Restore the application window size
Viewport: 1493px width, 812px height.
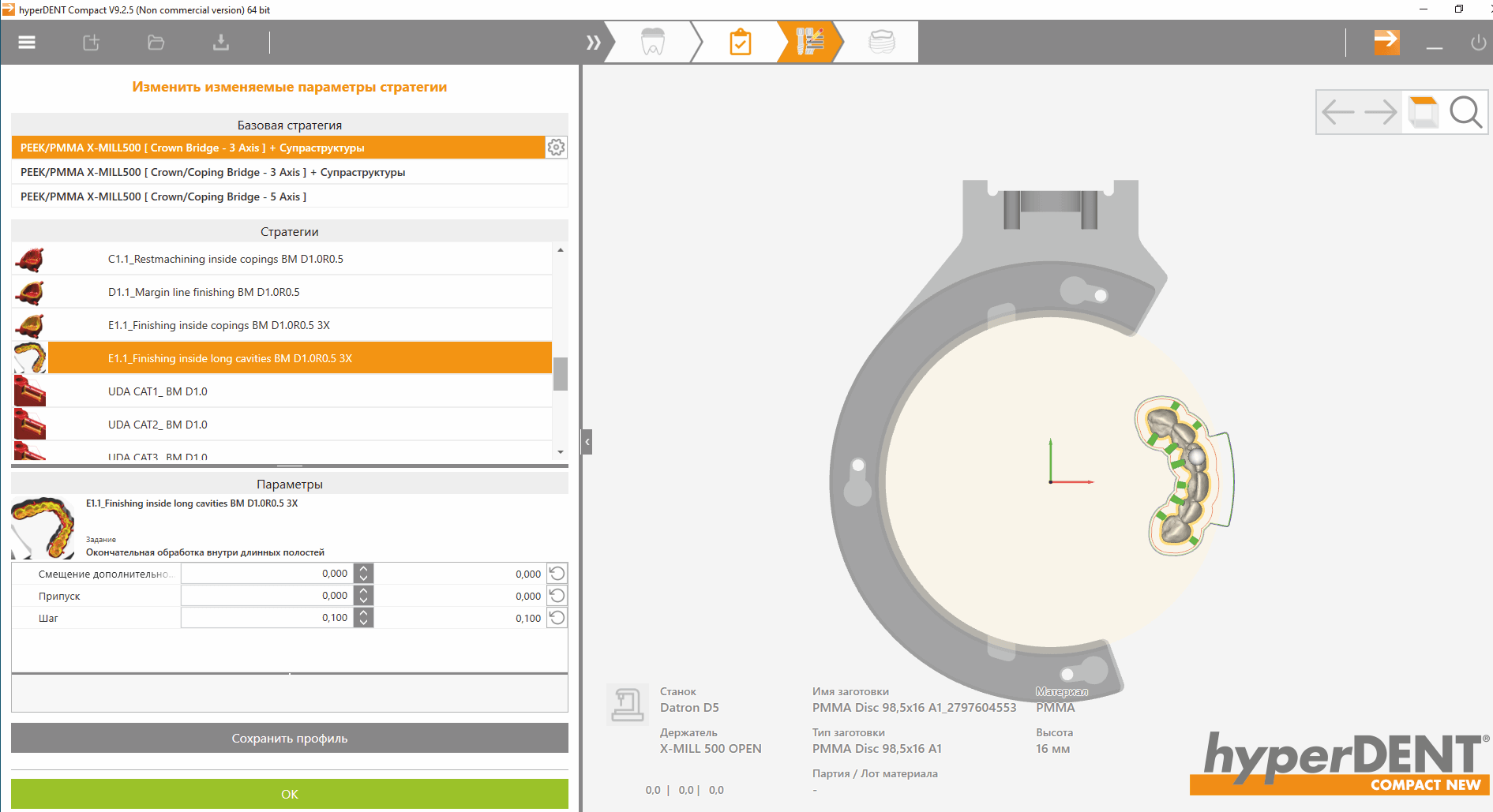tap(1459, 9)
